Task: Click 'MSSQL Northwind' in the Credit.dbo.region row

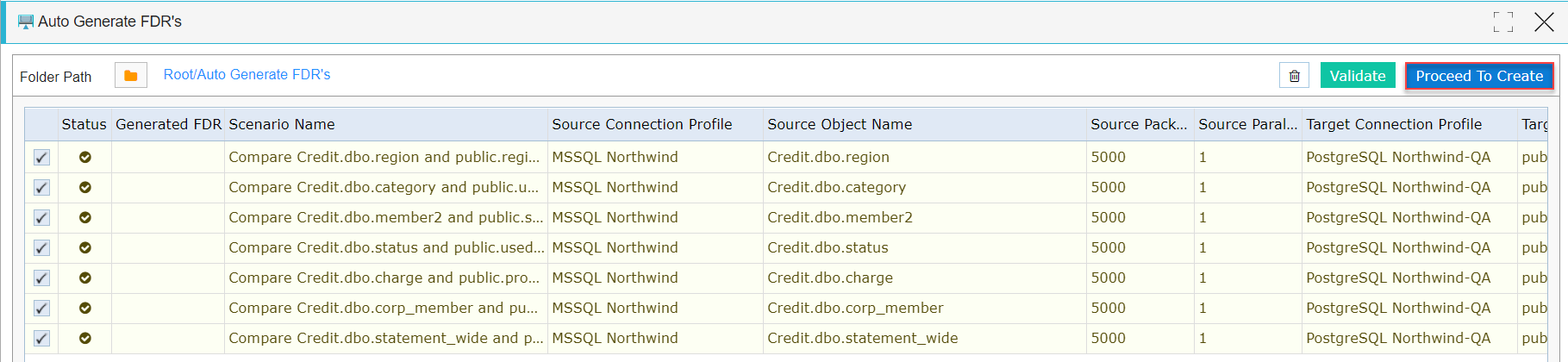Action: tap(615, 157)
